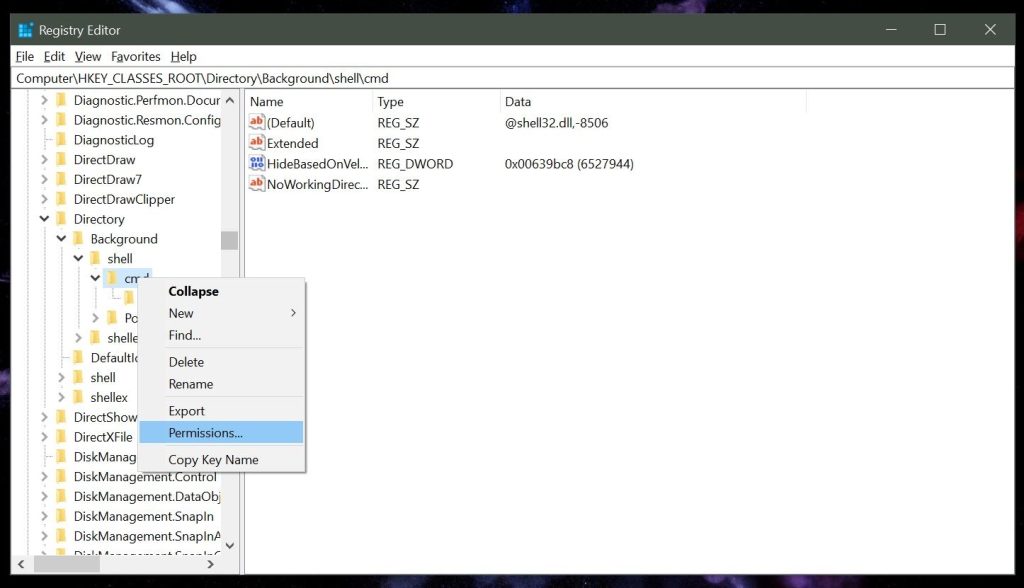Click the Diagnostic.Resmon.Config folder icon
The height and width of the screenshot is (588, 1024).
(x=62, y=120)
